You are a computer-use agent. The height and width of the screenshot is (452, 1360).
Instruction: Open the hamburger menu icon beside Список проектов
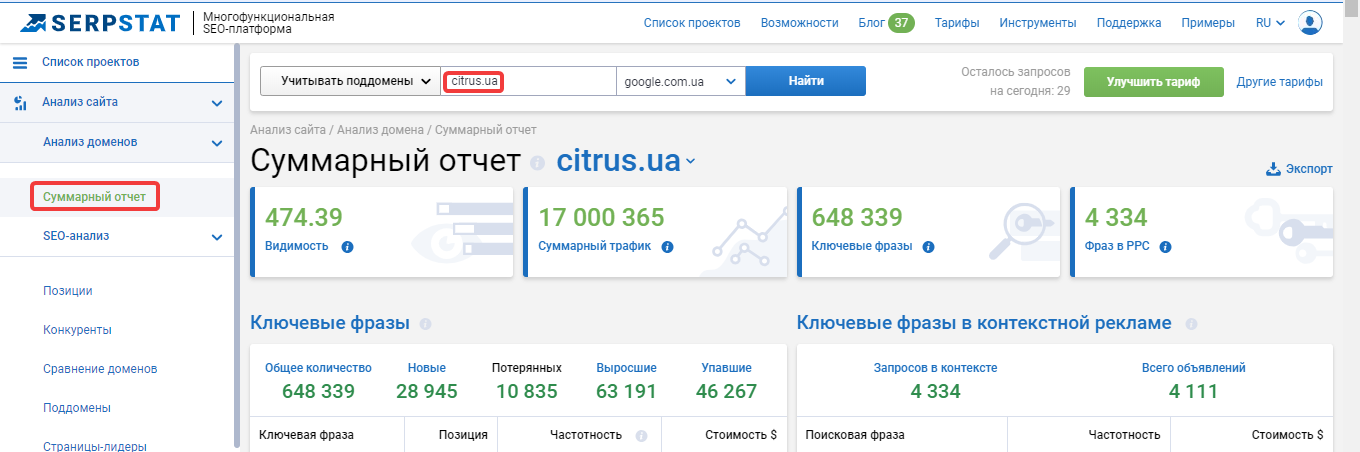coord(19,63)
